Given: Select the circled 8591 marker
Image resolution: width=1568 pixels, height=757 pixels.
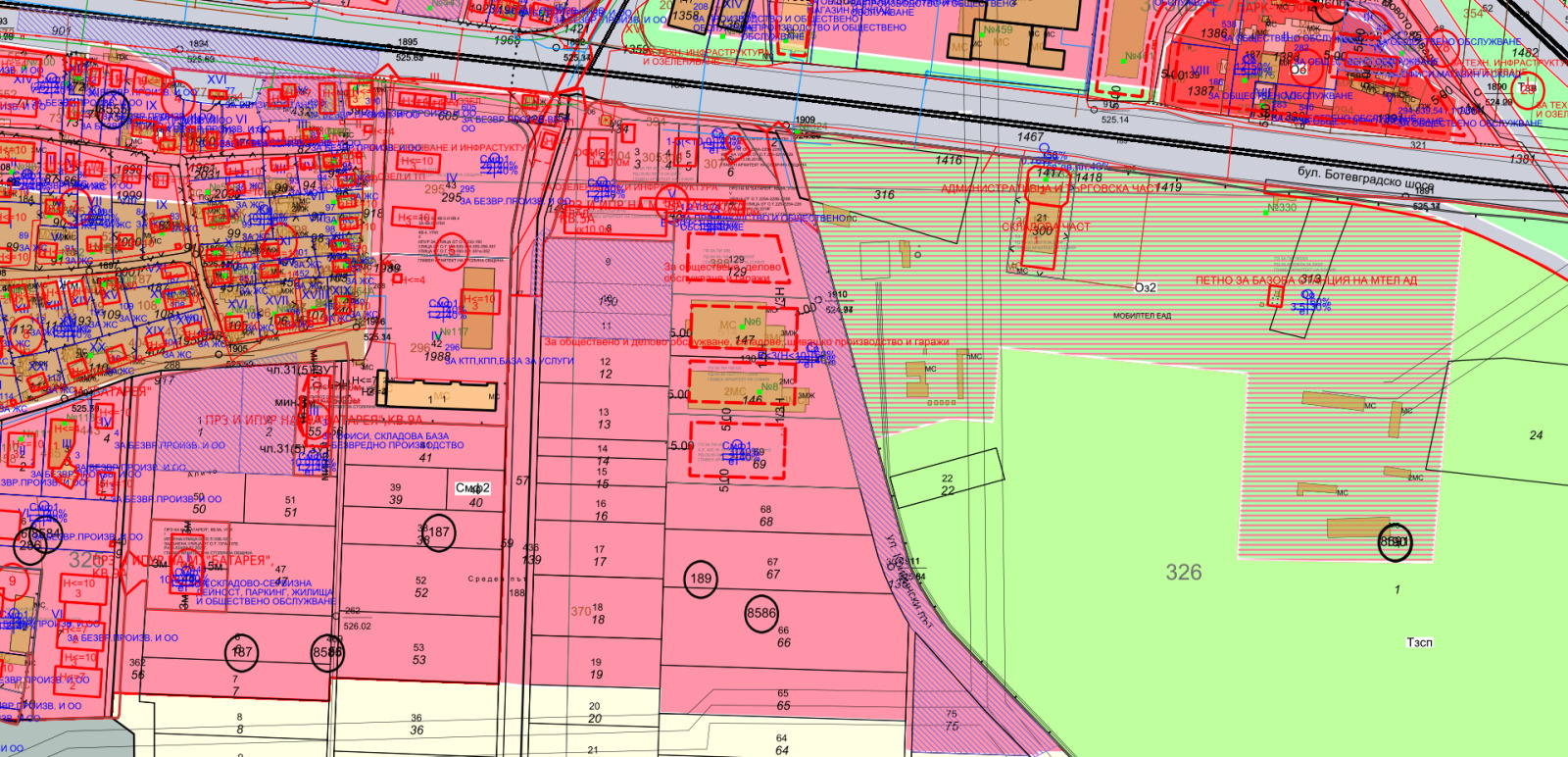Looking at the screenshot, I should (1395, 542).
